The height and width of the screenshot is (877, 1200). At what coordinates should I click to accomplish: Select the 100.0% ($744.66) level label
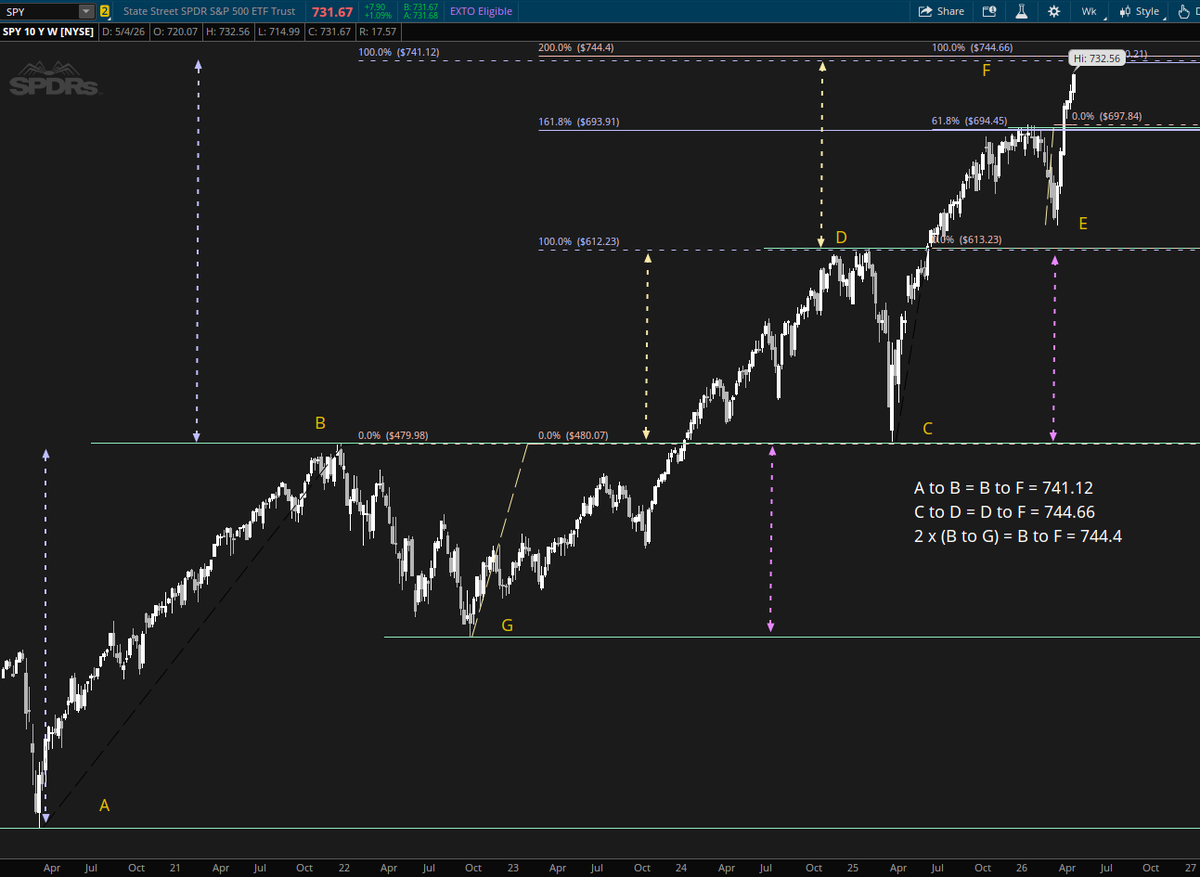(974, 47)
